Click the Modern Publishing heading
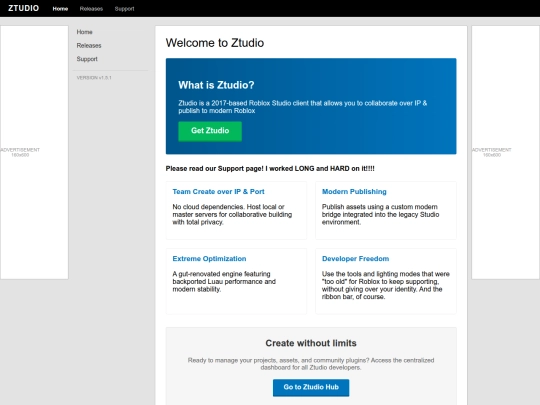This screenshot has width=540, height=405. [x=354, y=192]
